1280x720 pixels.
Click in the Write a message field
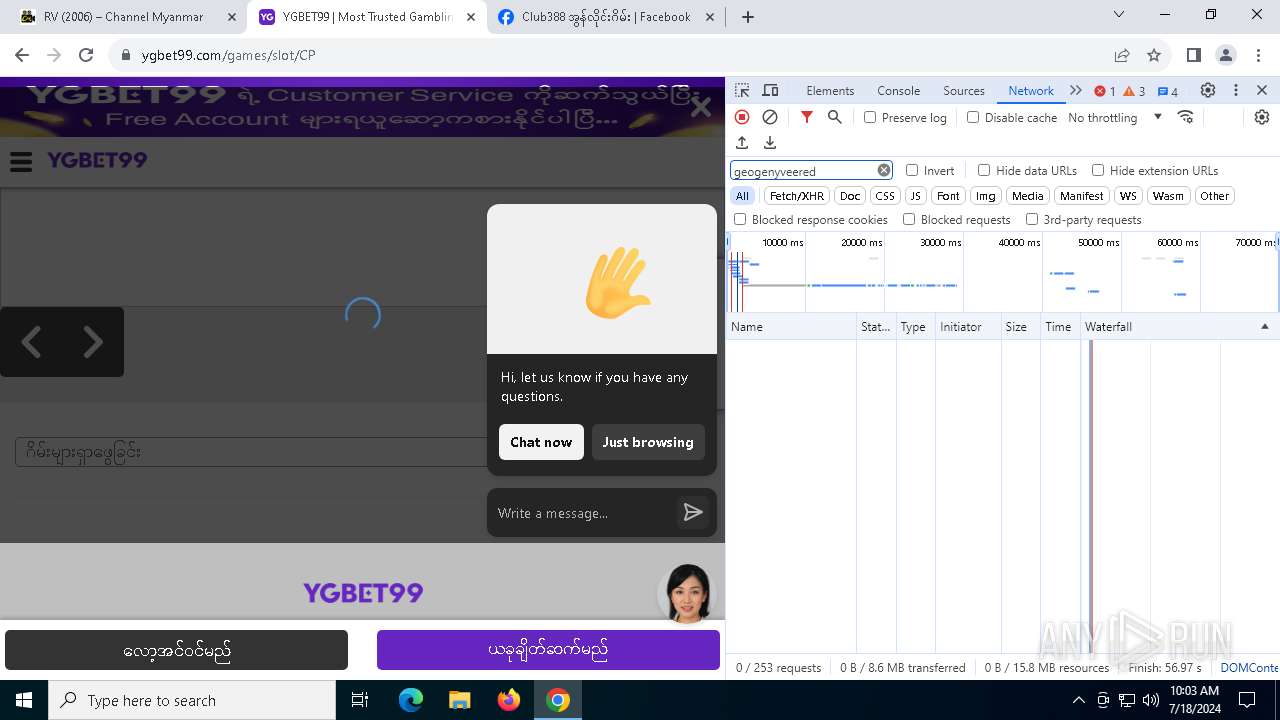coord(585,513)
